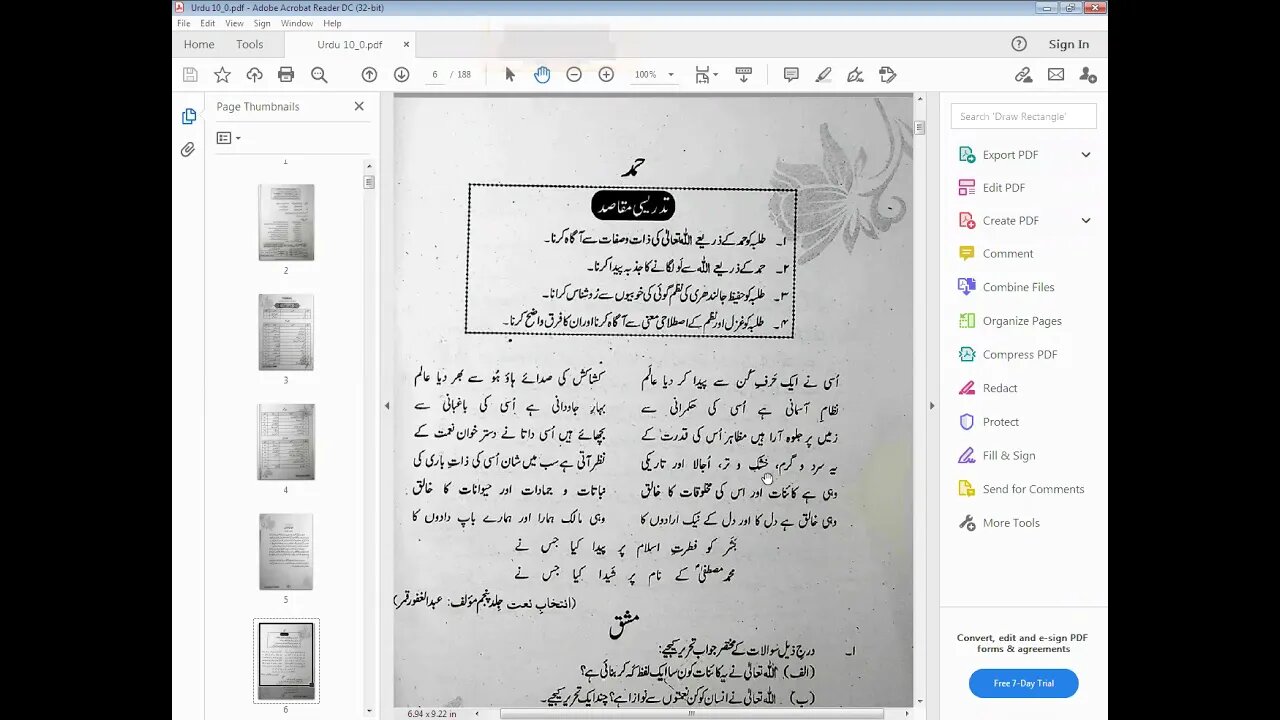Collapse the right tools pane arrow
This screenshot has width=1280, height=720.
coord(932,406)
